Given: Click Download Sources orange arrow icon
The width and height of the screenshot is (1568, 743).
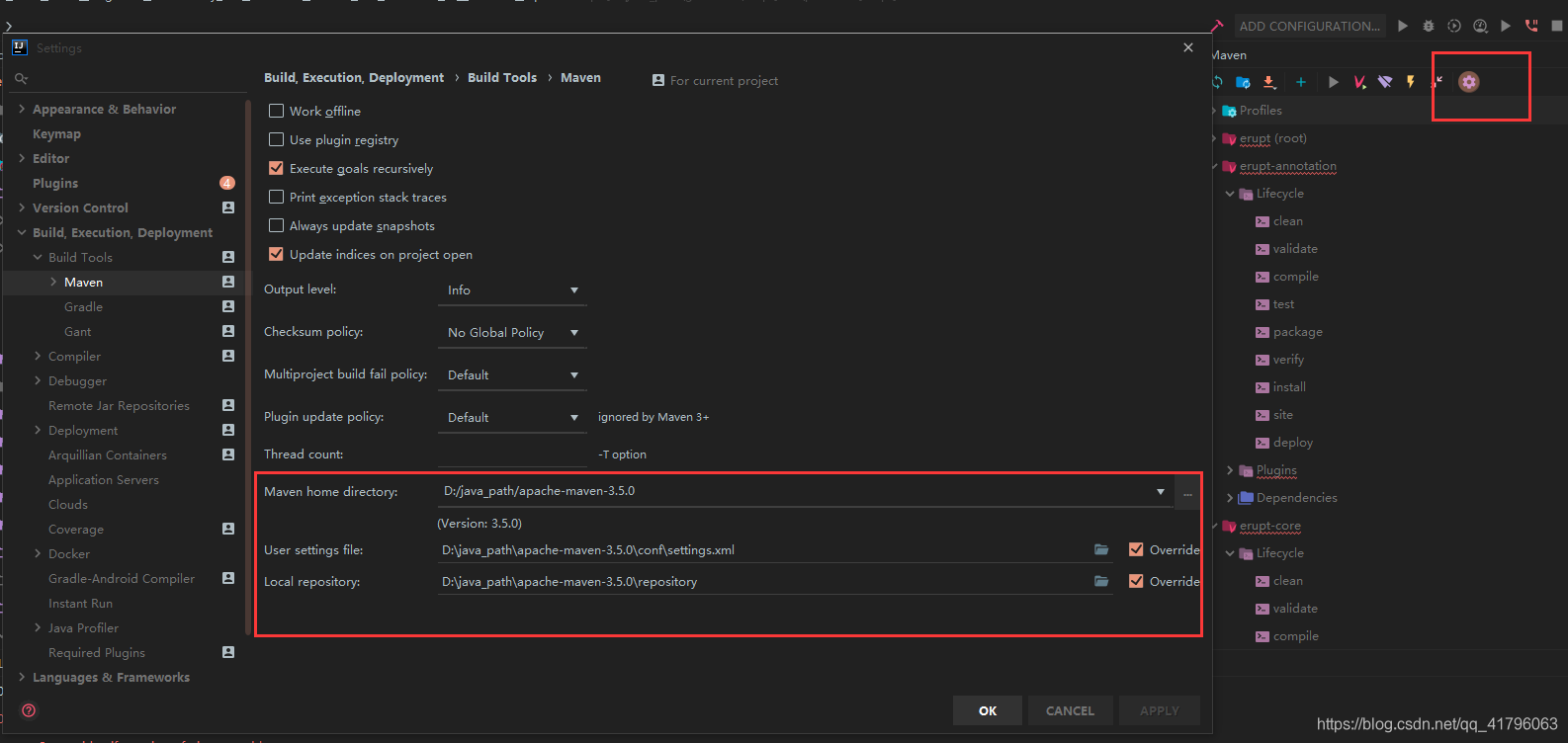Looking at the screenshot, I should click(x=1269, y=82).
